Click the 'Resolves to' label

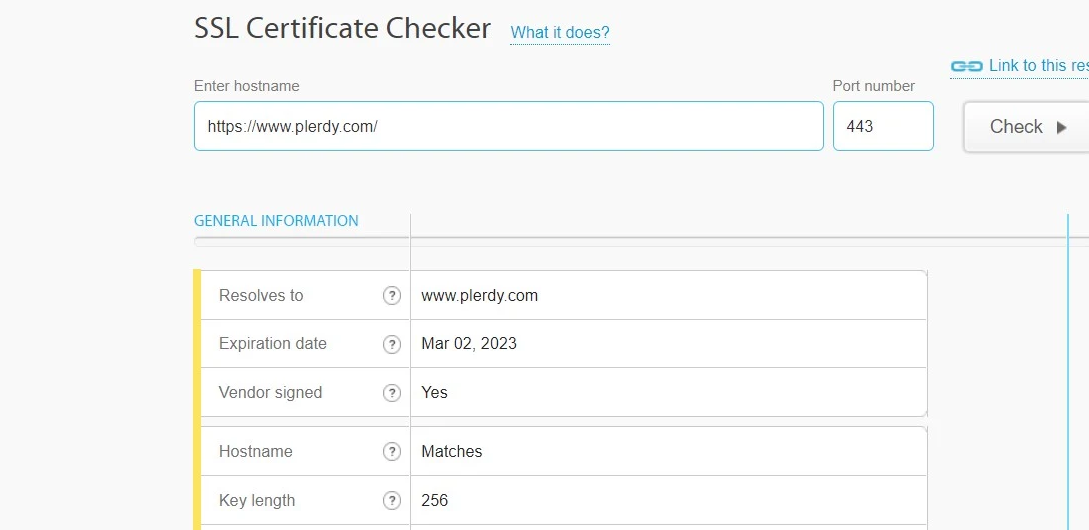(261, 295)
